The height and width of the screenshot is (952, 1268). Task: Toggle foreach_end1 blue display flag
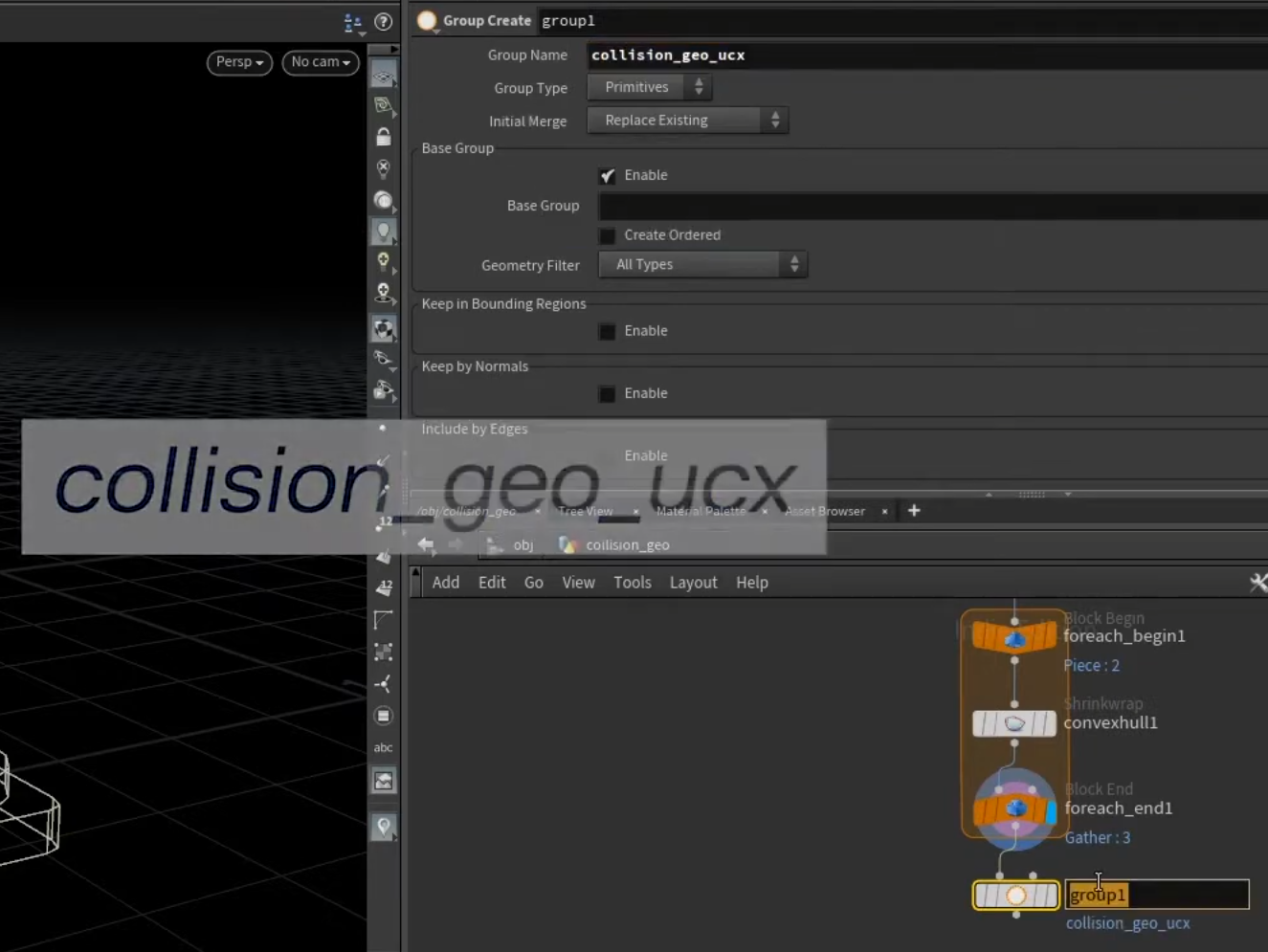click(x=1051, y=811)
